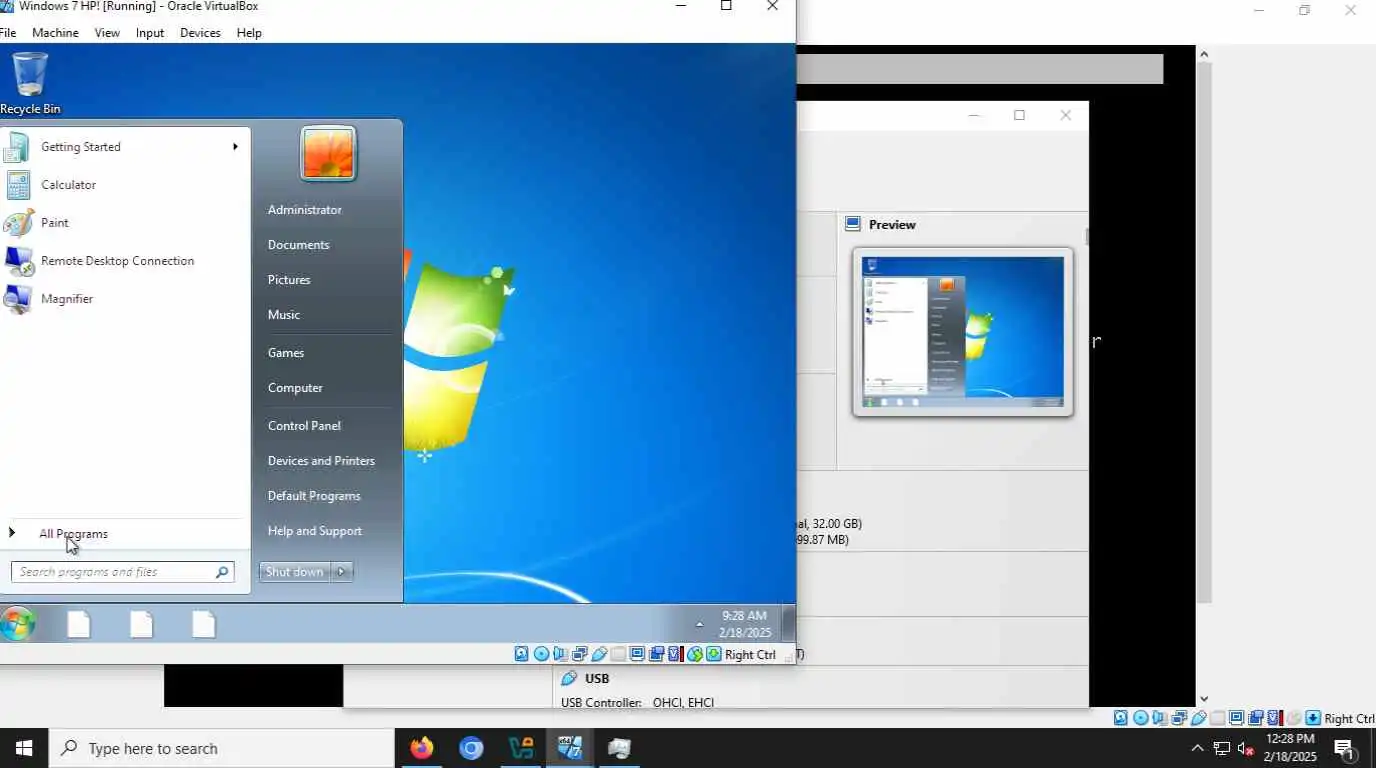Open Music from the Start menu
1376x768 pixels.
coord(284,315)
